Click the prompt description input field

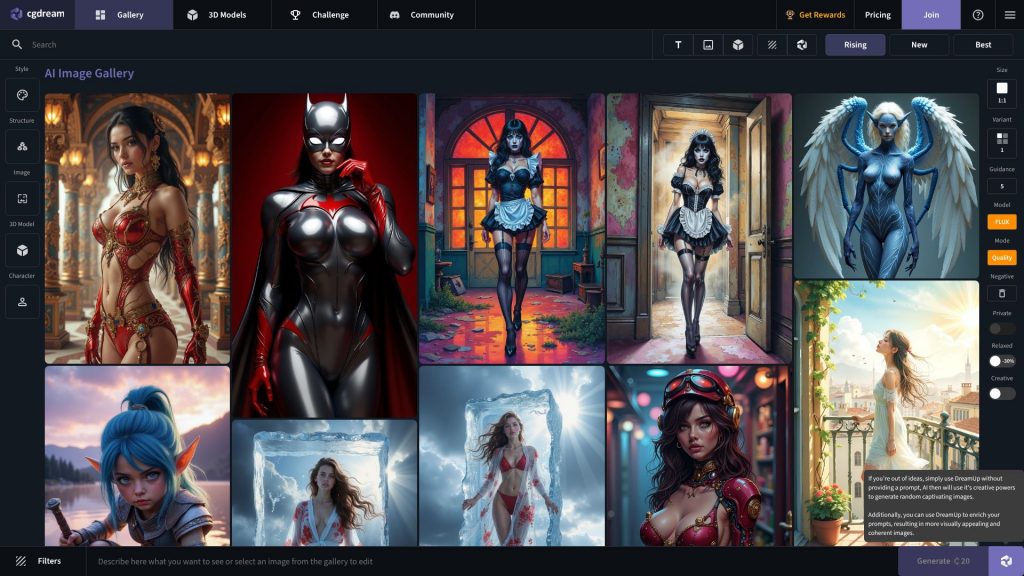tap(480, 561)
